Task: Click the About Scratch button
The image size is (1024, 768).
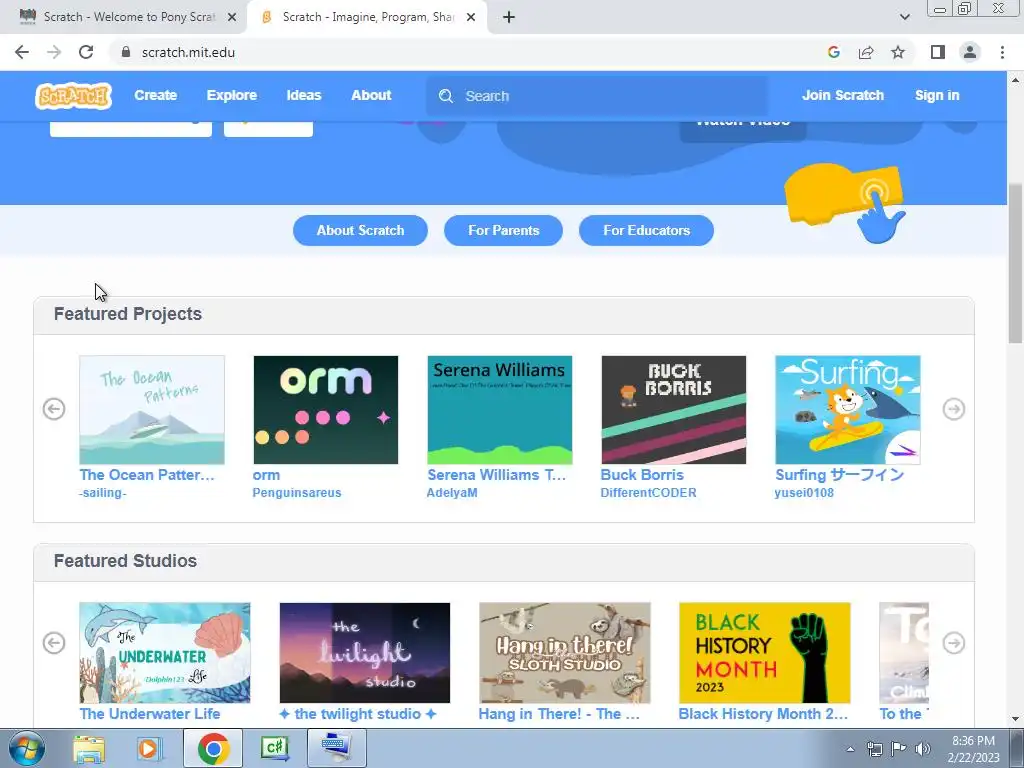Action: (360, 231)
